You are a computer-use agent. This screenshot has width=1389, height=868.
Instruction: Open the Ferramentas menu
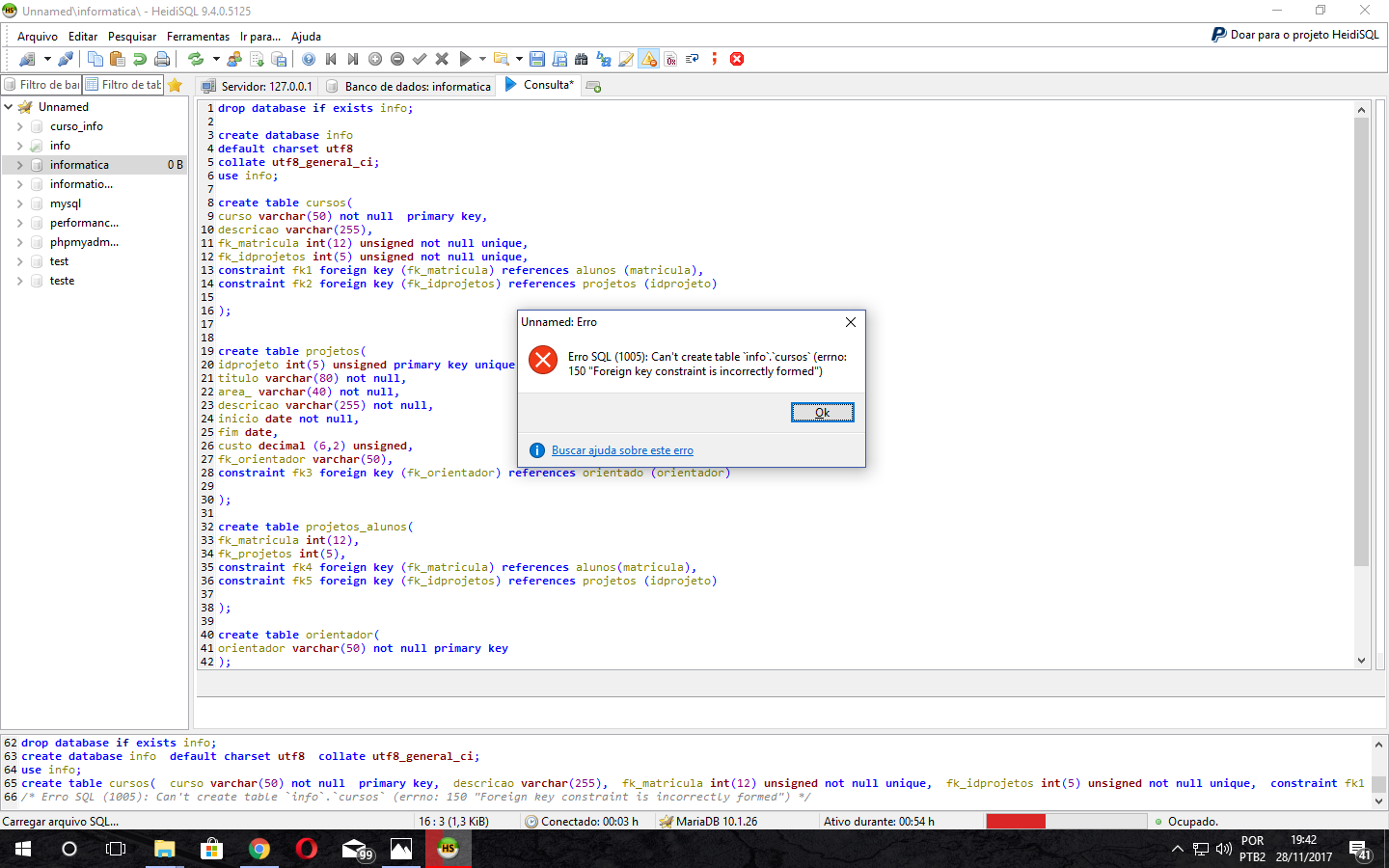point(198,37)
